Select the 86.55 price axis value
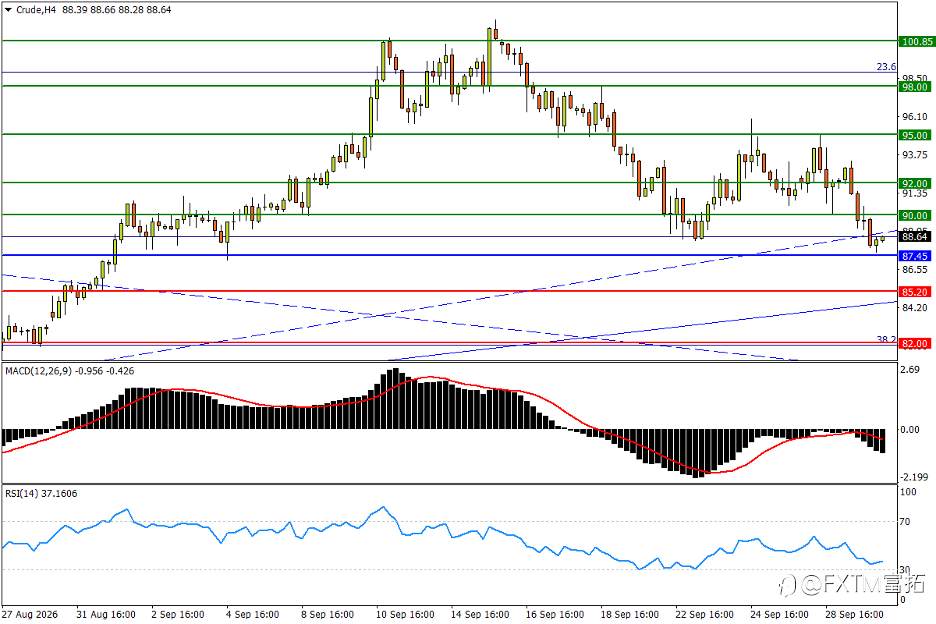Image resolution: width=936 pixels, height=624 pixels. pyautogui.click(x=915, y=269)
